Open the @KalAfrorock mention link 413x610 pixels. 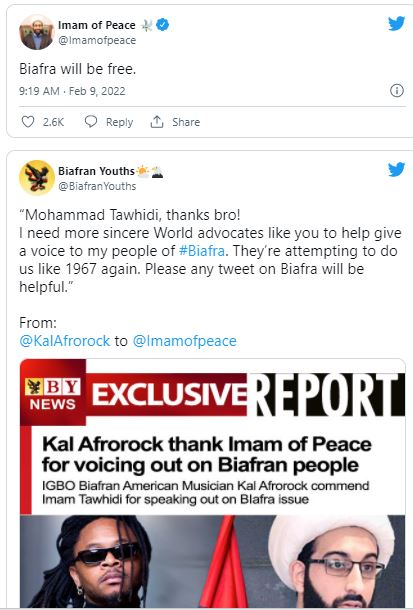[x=65, y=341]
